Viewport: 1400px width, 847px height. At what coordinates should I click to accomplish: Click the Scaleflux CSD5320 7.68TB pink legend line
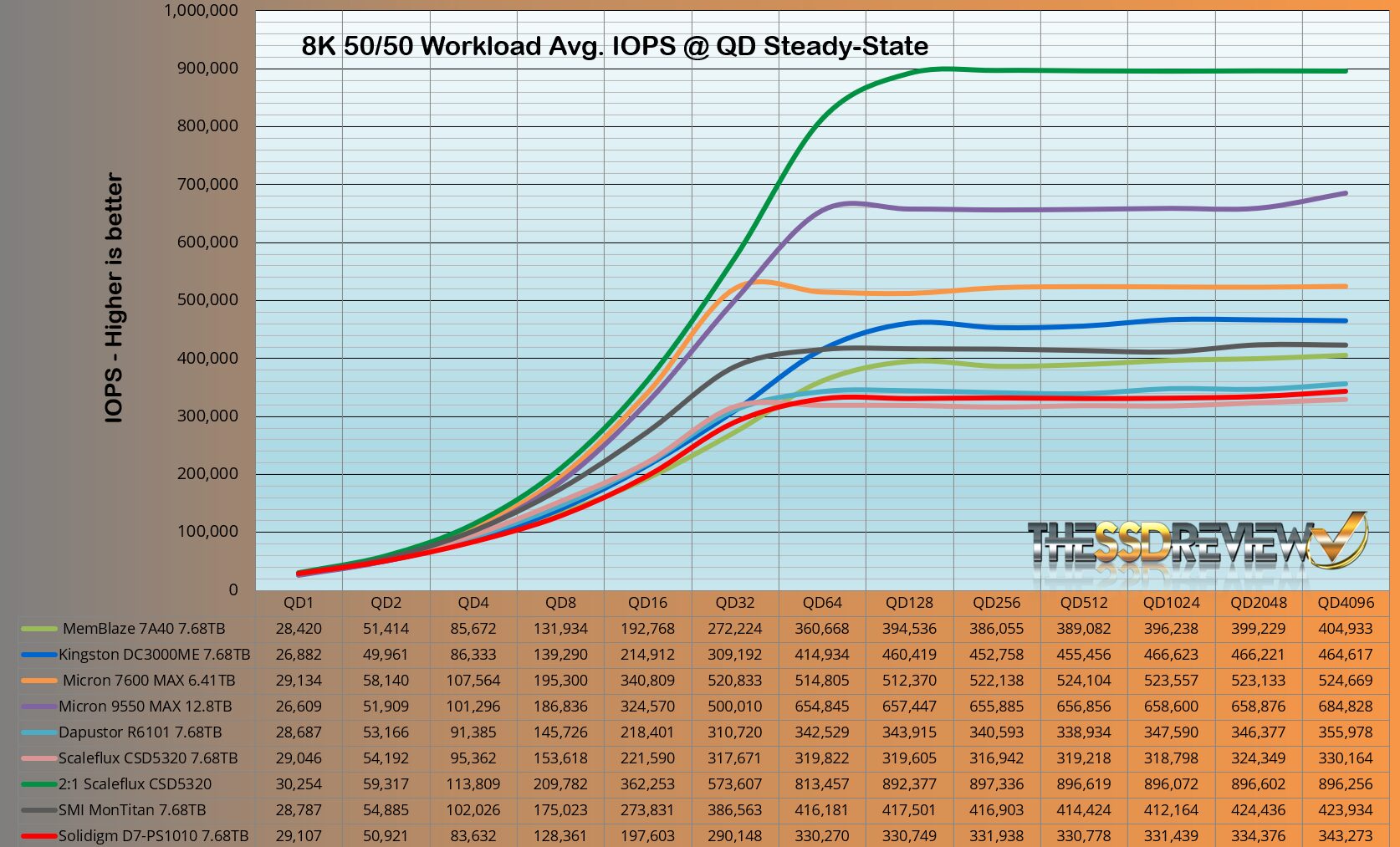point(38,758)
